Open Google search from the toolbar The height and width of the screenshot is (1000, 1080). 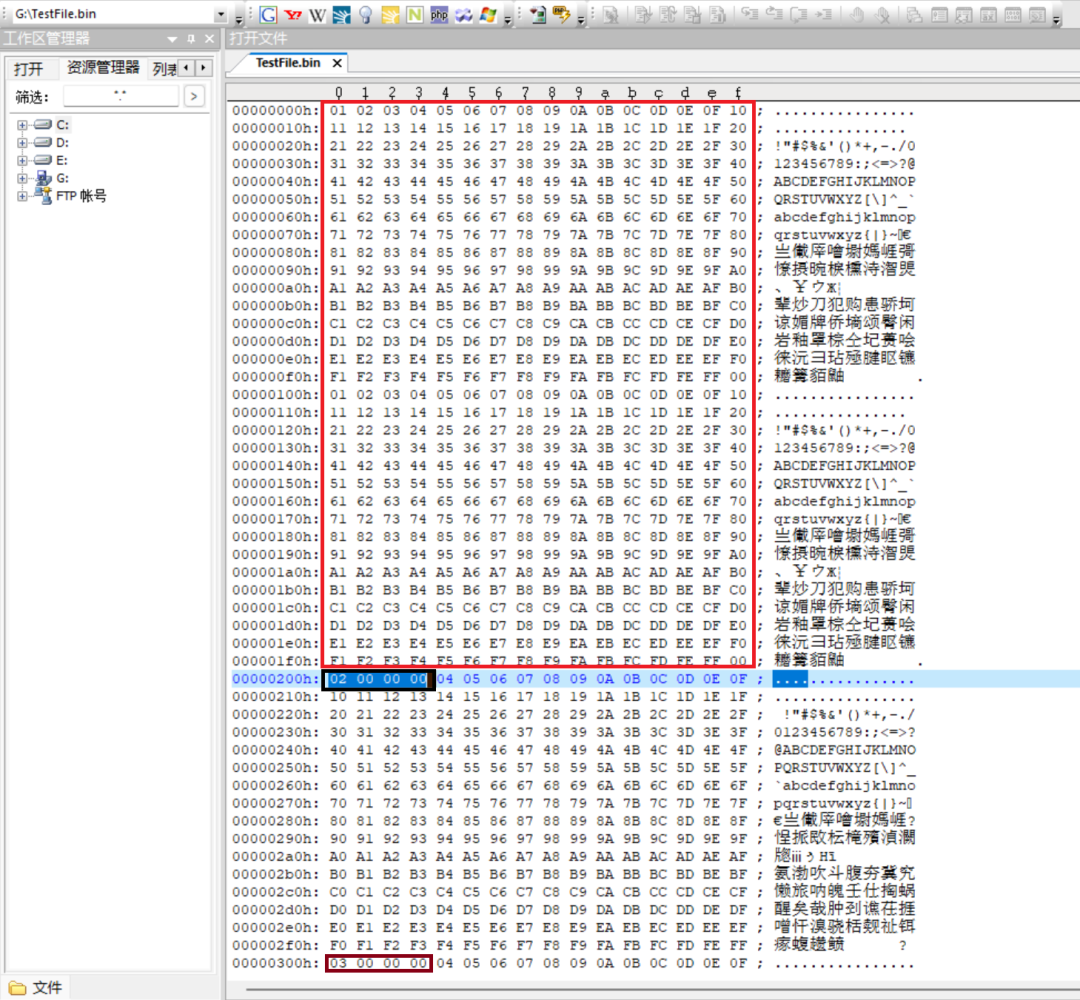point(268,14)
